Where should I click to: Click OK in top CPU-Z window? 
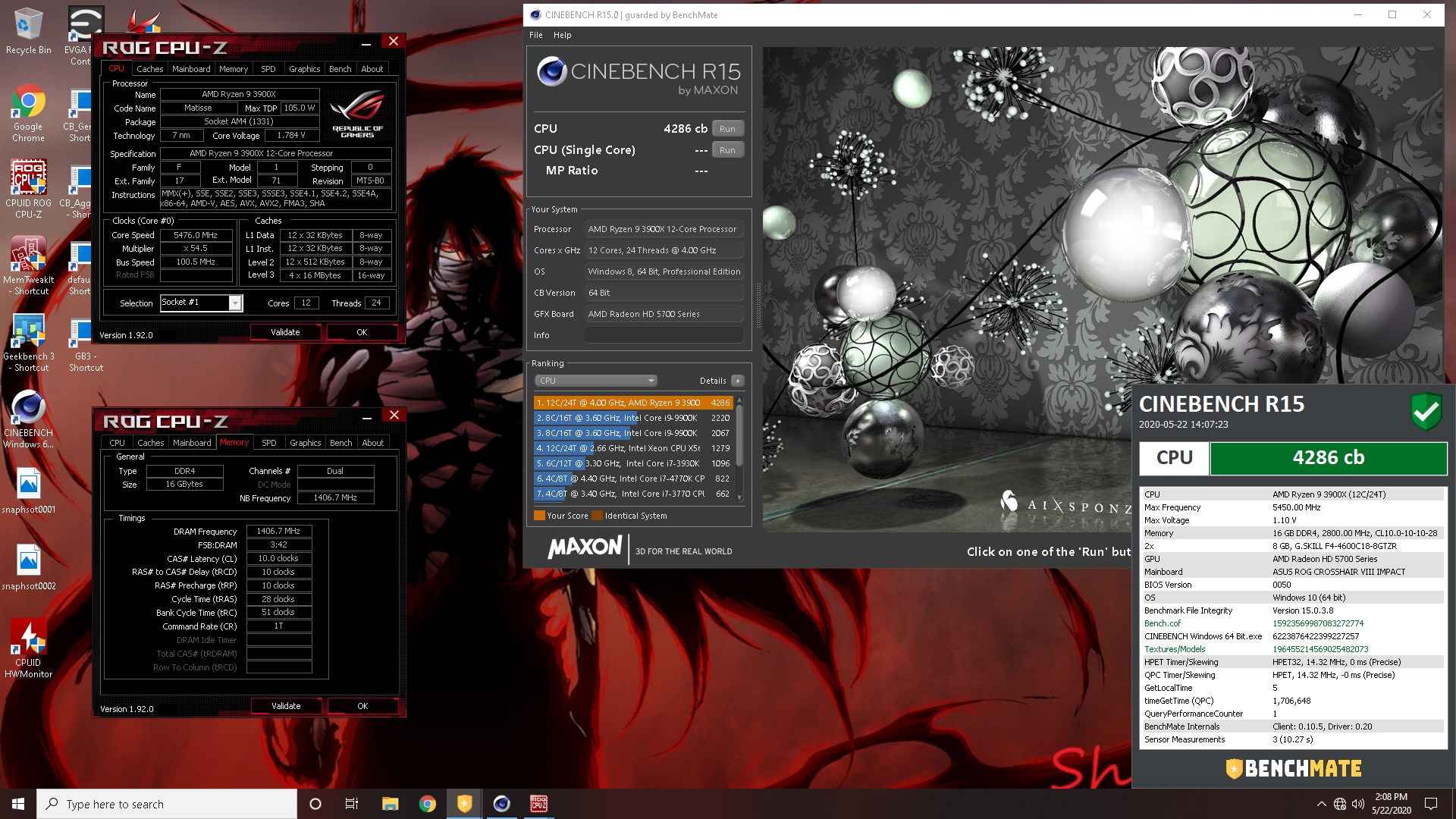tap(362, 332)
